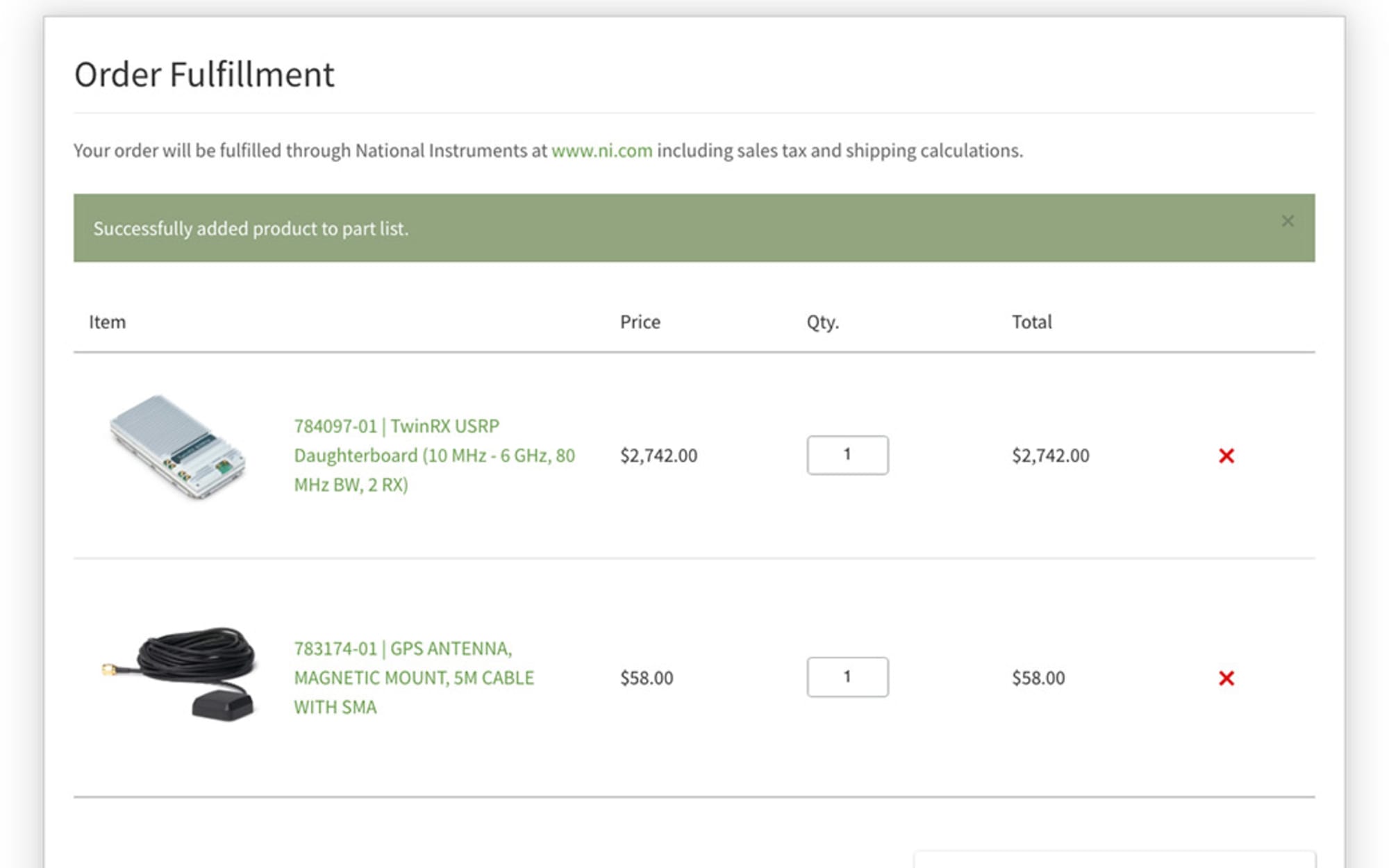Select the $2,742.00 row total for TwinRX
Image resolution: width=1389 pixels, height=868 pixels.
(1050, 456)
